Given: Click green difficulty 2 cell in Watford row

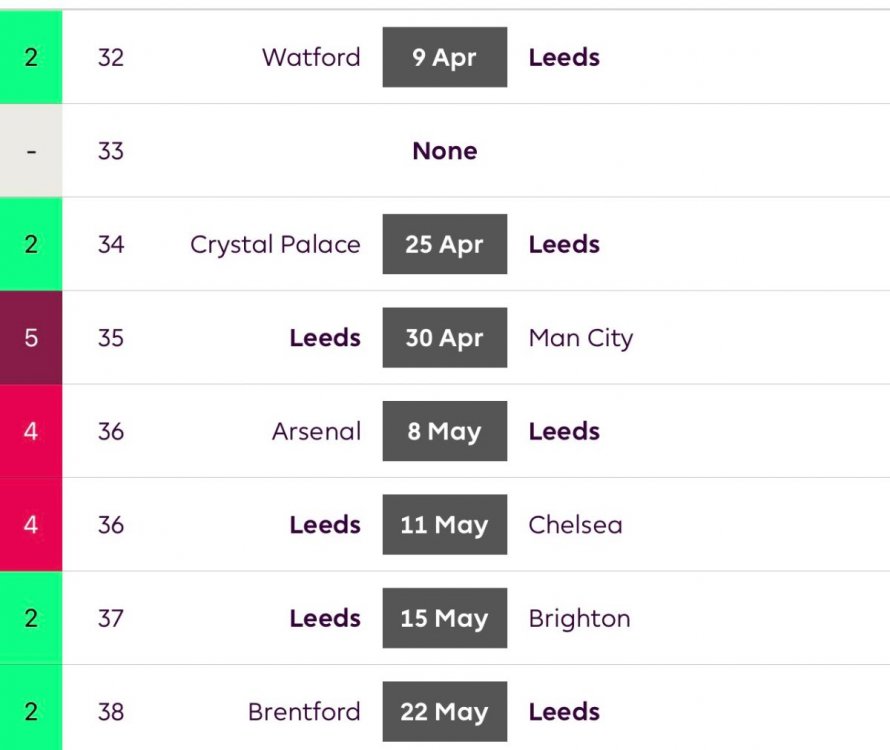Looking at the screenshot, I should [31, 57].
